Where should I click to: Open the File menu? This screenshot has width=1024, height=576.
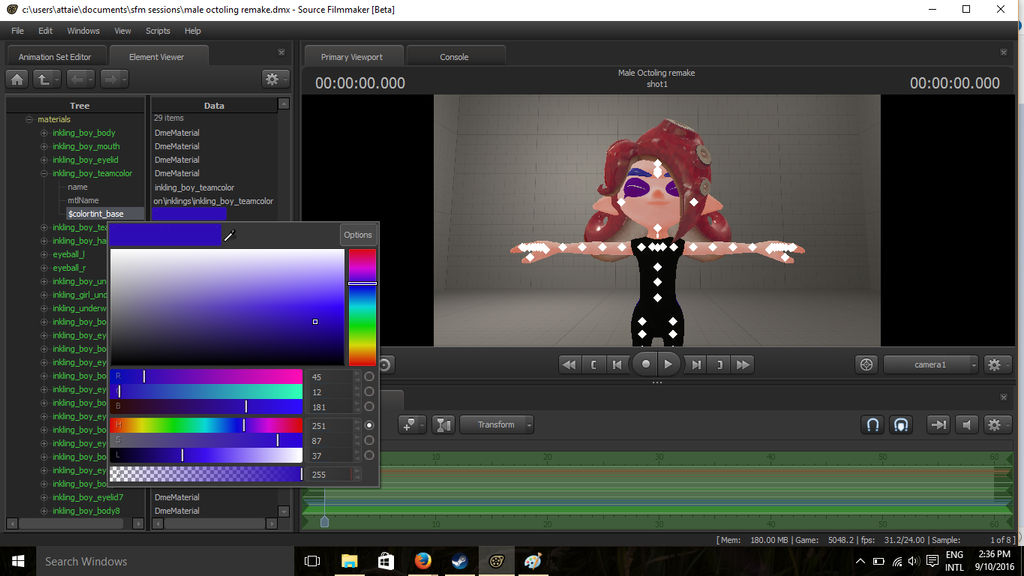tap(18, 31)
